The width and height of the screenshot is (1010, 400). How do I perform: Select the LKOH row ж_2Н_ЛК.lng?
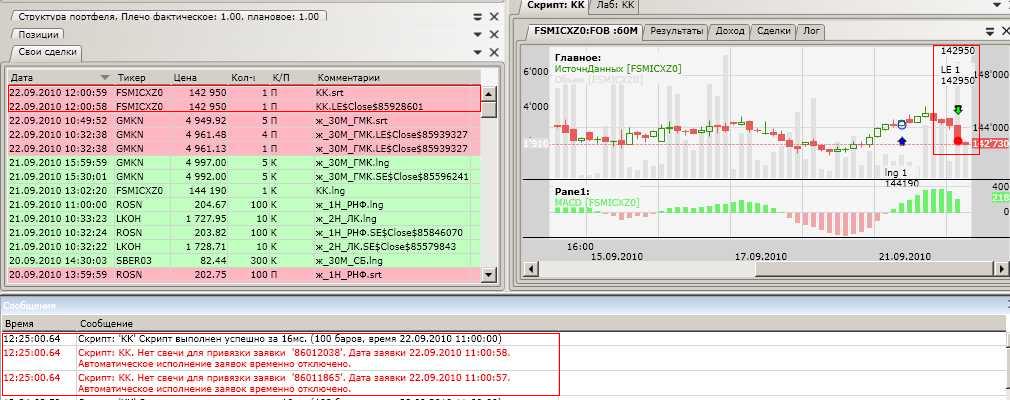244,219
